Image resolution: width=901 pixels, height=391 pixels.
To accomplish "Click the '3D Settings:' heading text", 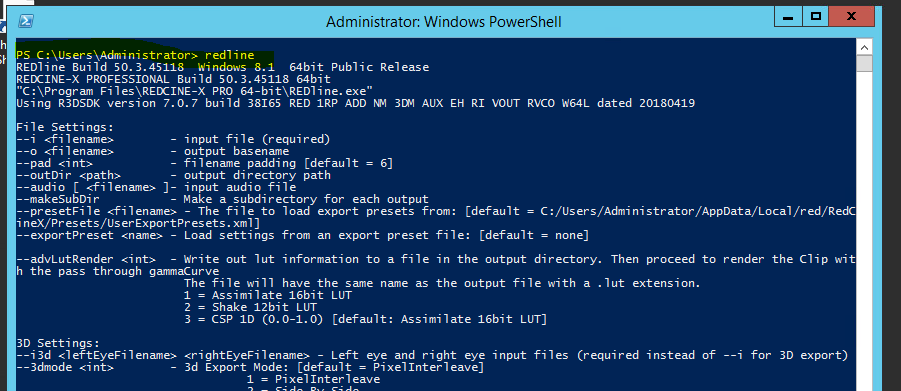I will 57,343.
